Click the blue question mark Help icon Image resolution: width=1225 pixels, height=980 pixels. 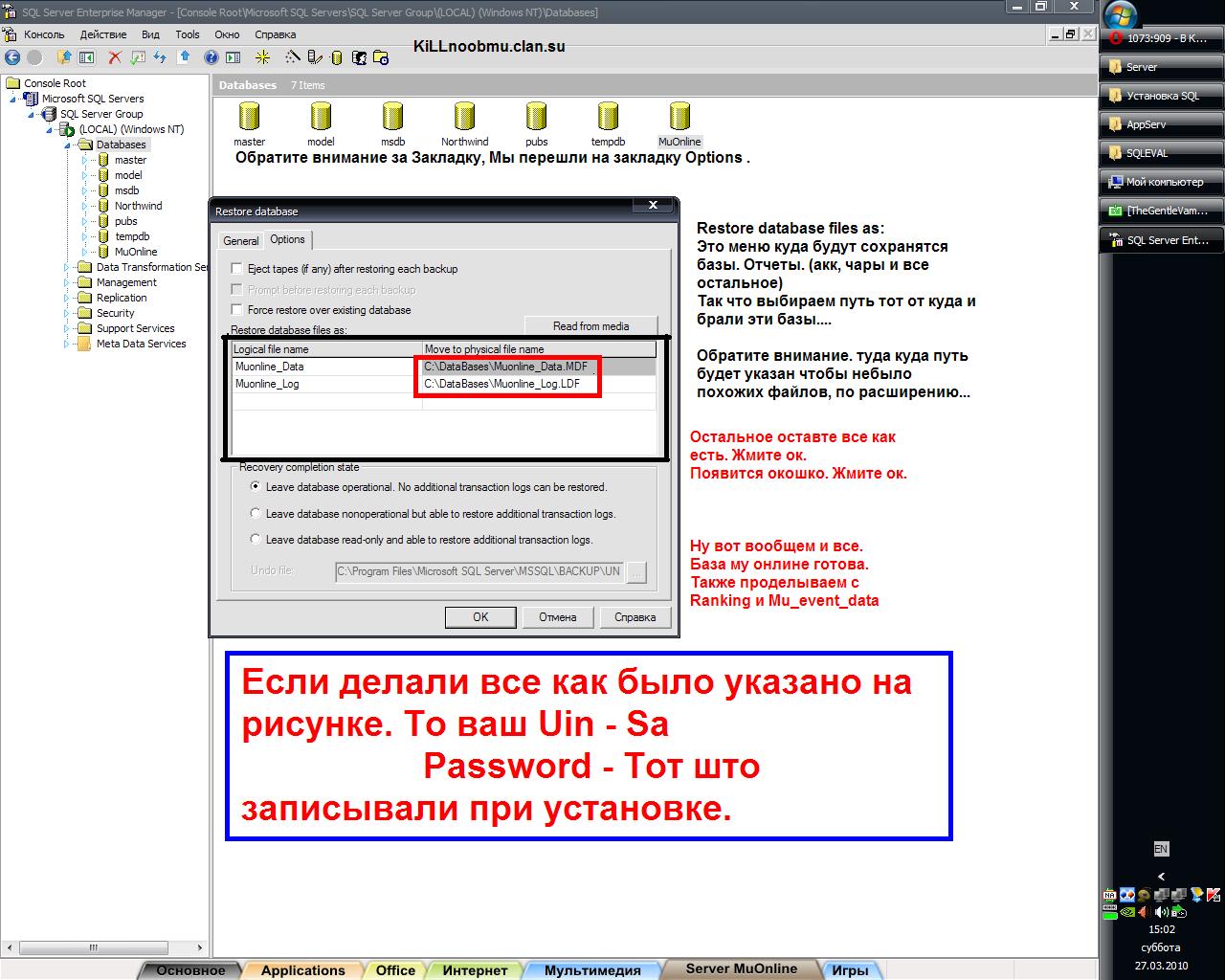click(x=211, y=57)
